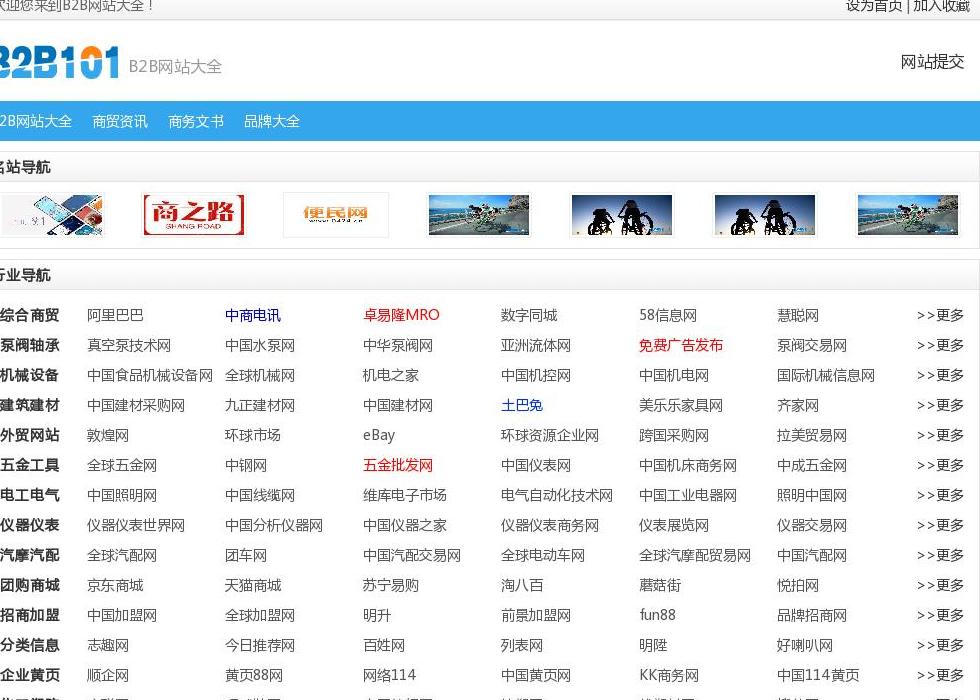This screenshot has height=700, width=980.
Task: Click 土巴兔 link
Action: pyautogui.click(x=522, y=405)
